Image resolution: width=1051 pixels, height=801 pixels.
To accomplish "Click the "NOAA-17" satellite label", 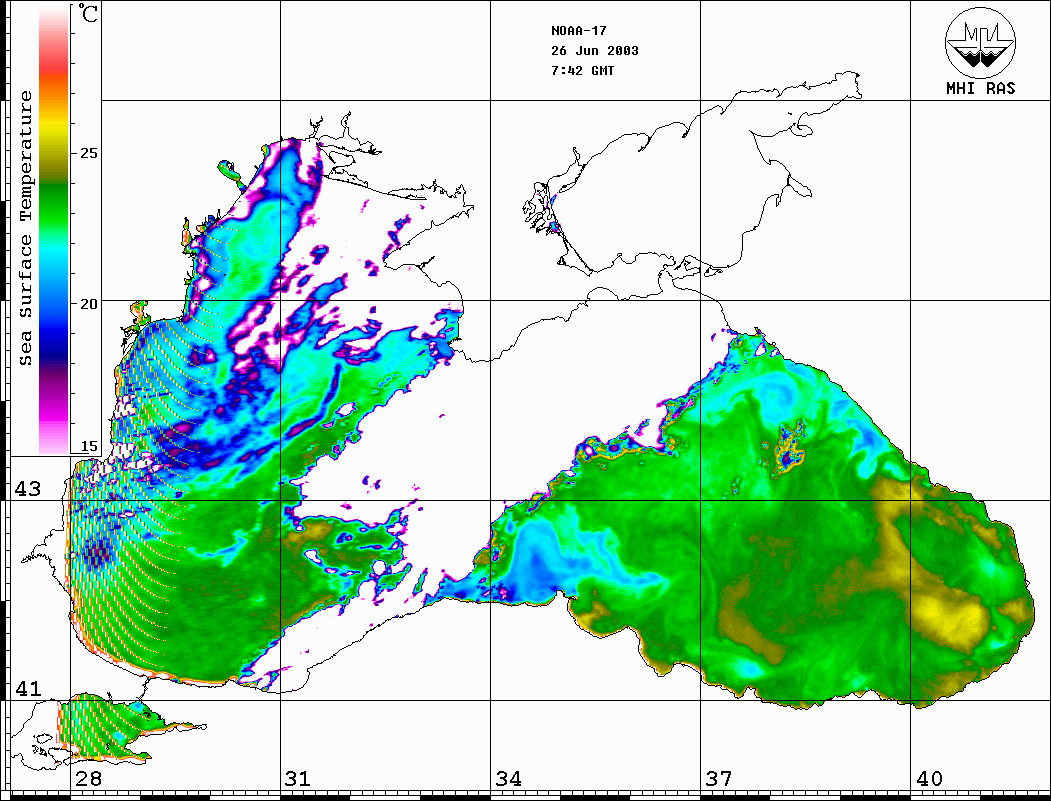I will (x=578, y=31).
